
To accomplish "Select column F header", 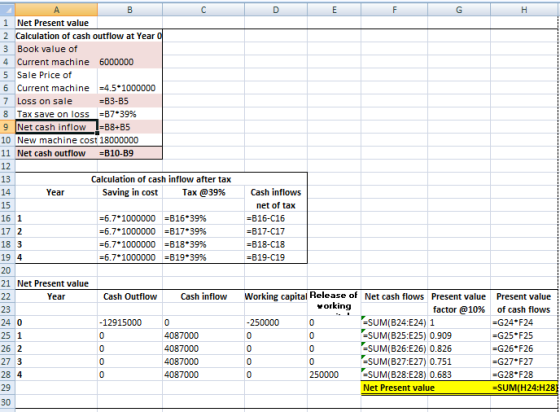I will 394,10.
